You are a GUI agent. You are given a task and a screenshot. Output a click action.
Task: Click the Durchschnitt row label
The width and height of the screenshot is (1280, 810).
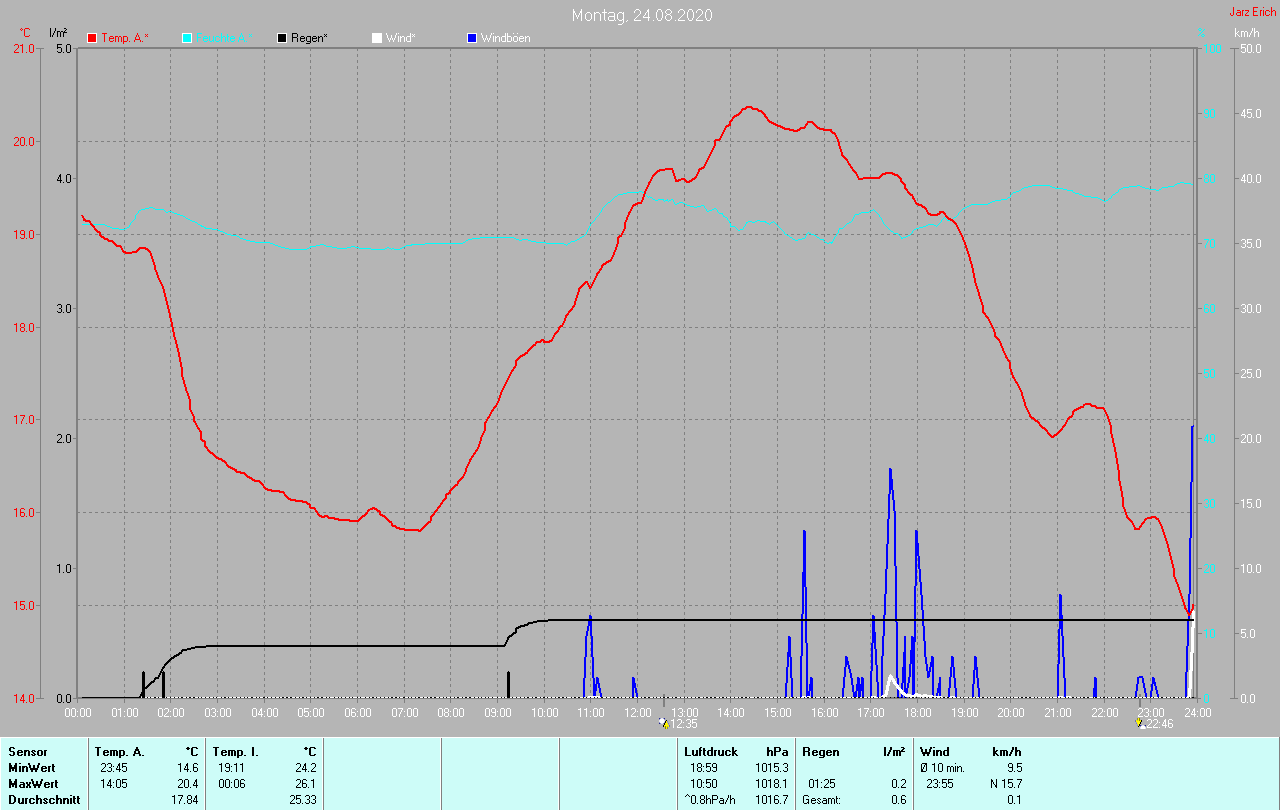click(x=44, y=800)
